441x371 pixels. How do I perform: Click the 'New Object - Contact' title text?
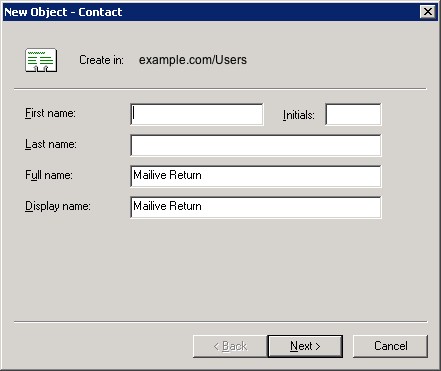pos(63,12)
